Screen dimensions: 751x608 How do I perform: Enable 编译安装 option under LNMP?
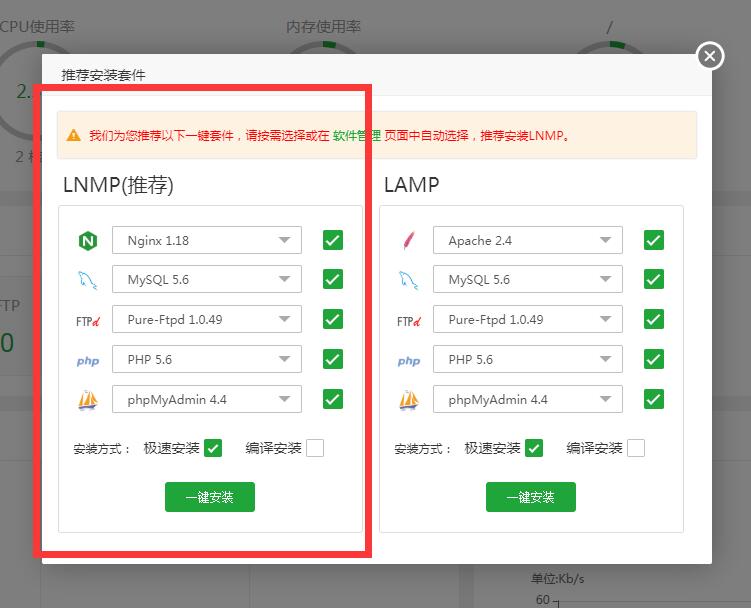pyautogui.click(x=315, y=448)
